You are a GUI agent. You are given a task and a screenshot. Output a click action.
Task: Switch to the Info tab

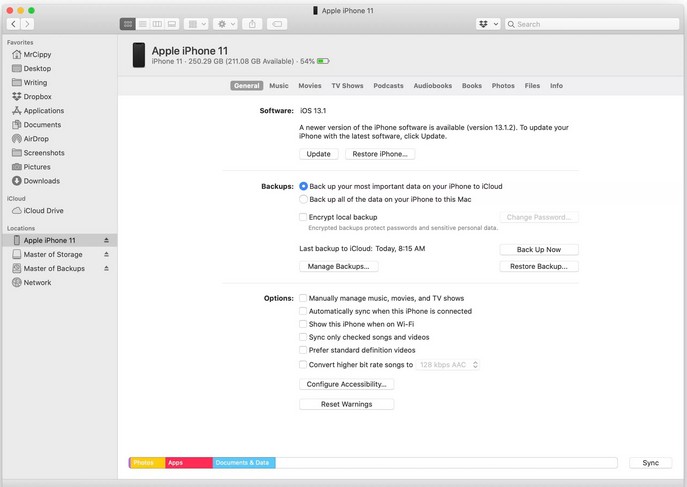click(x=556, y=85)
